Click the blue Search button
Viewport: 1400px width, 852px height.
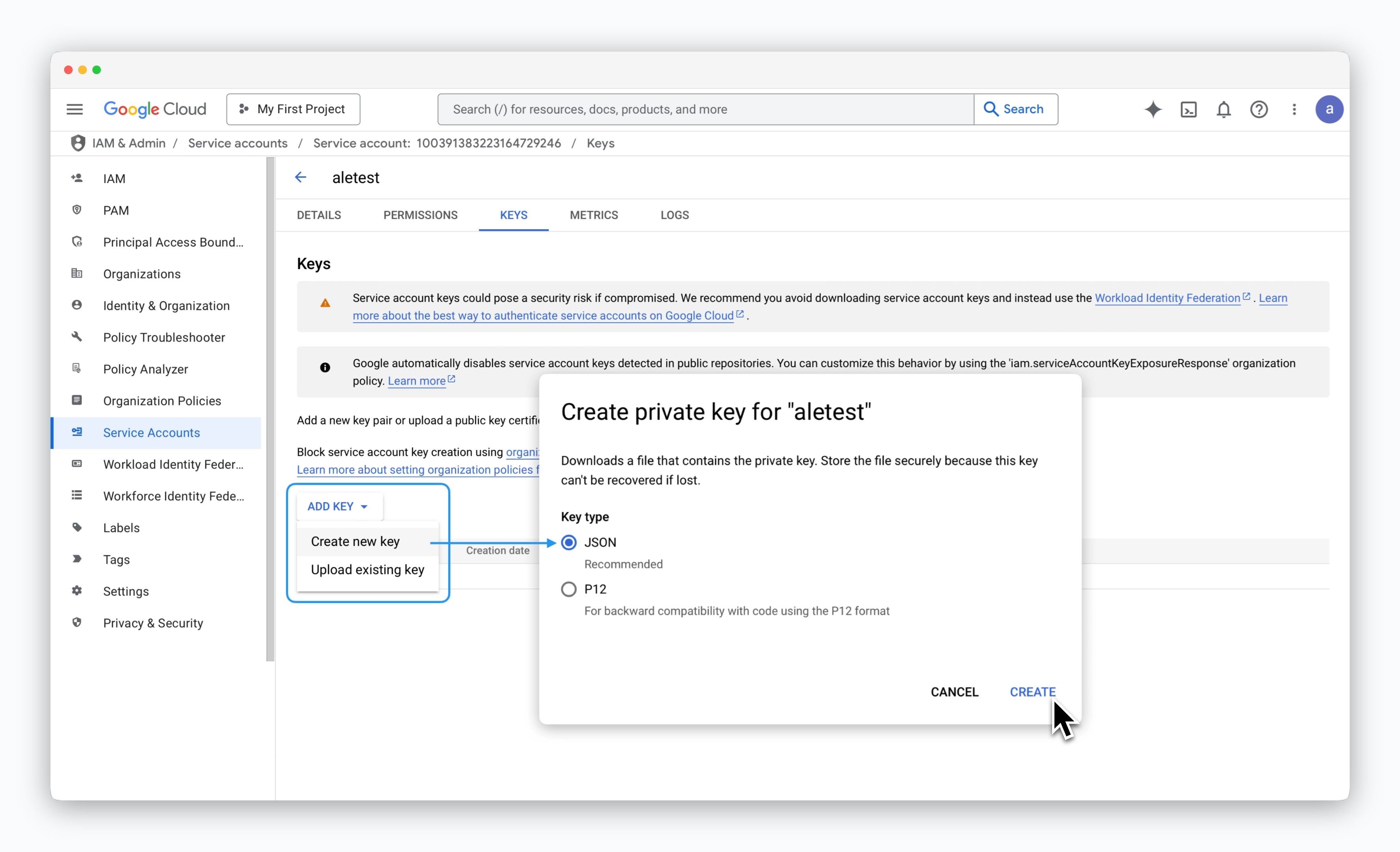coord(1015,109)
